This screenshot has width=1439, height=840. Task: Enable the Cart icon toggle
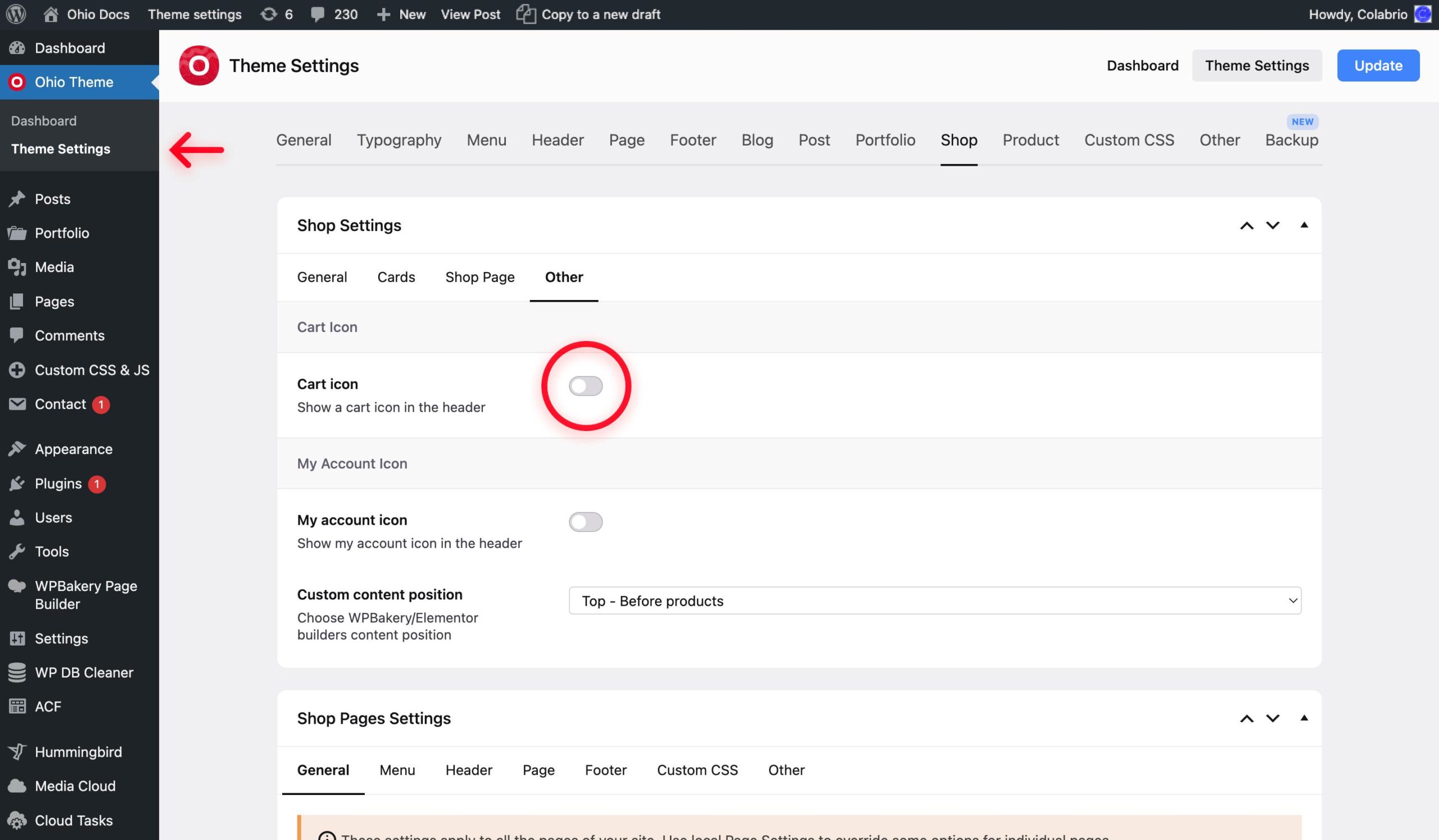point(585,386)
